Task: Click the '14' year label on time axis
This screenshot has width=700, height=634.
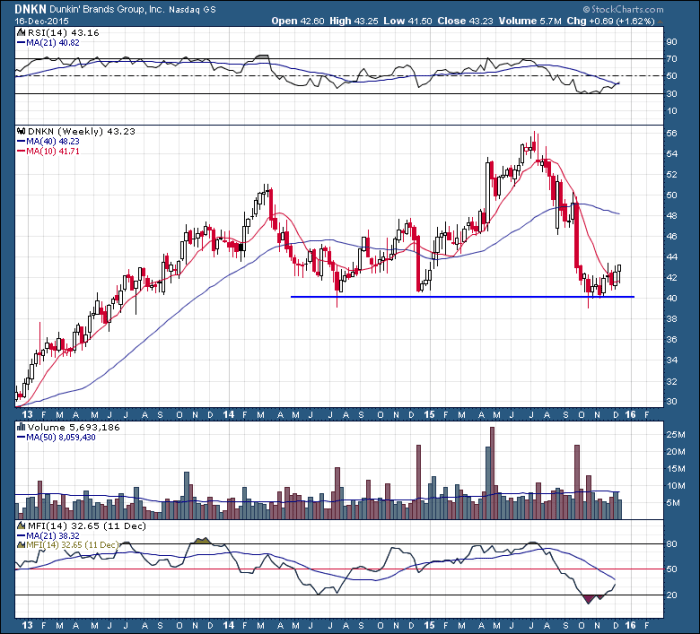Action: 228,412
